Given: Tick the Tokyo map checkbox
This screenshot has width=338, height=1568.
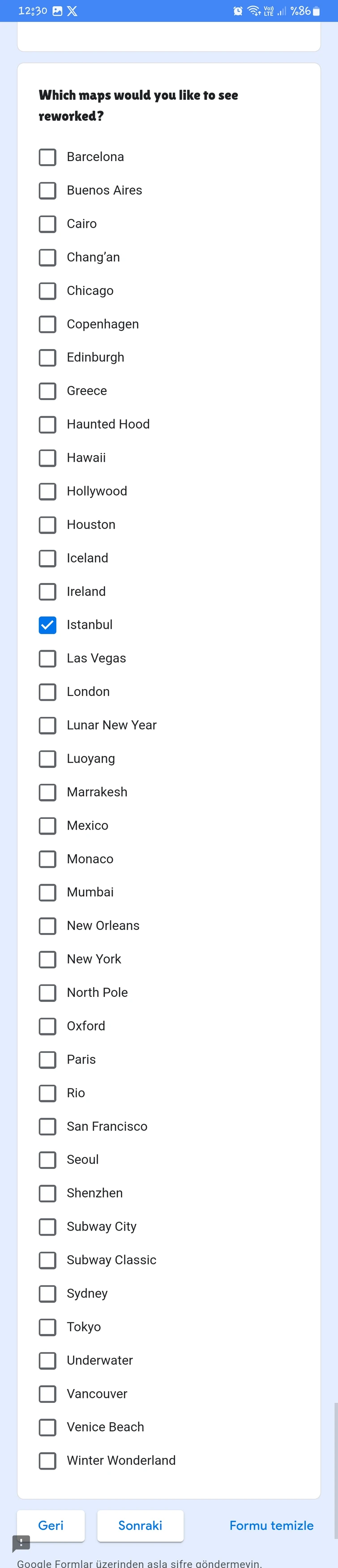Looking at the screenshot, I should pos(47,1327).
